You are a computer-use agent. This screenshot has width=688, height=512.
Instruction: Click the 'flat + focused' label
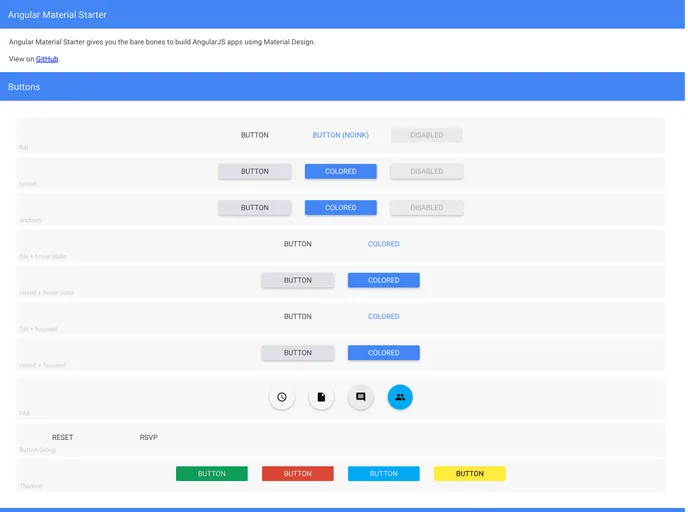point(38,329)
